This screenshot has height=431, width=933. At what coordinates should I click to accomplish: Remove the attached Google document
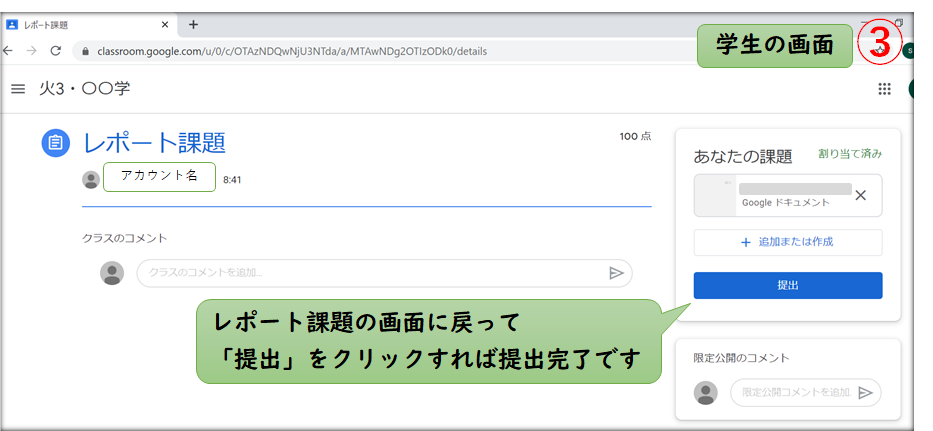pos(860,195)
